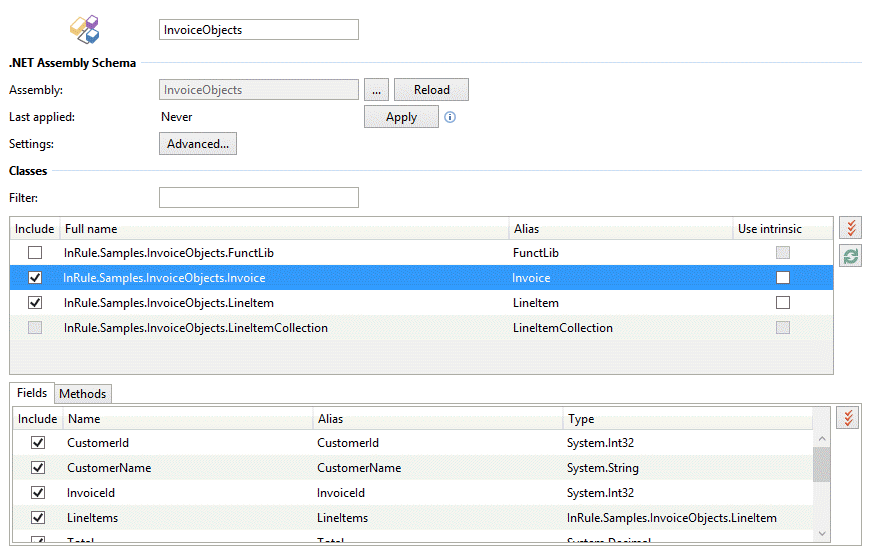Click the red double-chevron icon beside Classes grid
The width and height of the screenshot is (871, 555).
(x=850, y=228)
